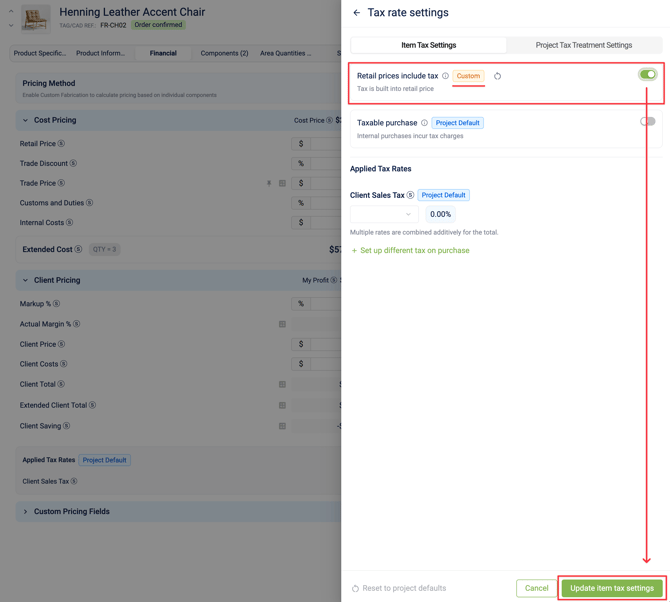Image resolution: width=670 pixels, height=602 pixels.
Task: Cancel the tax rate settings changes
Action: coord(536,588)
